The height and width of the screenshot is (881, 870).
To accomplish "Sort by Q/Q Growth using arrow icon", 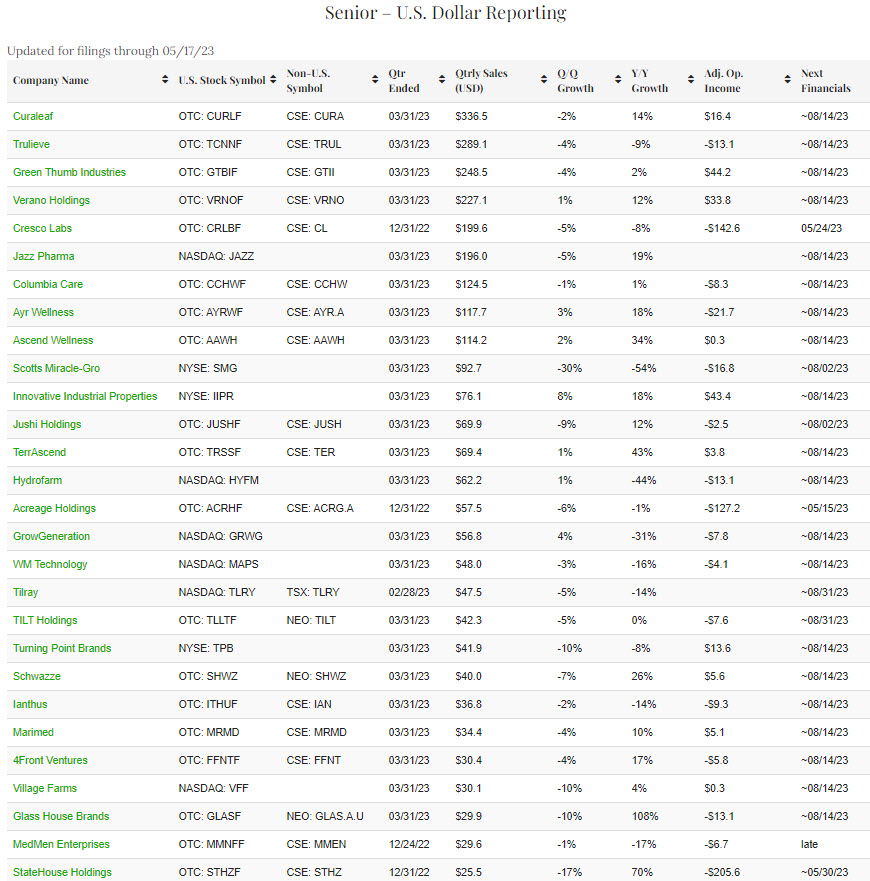I will 618,80.
